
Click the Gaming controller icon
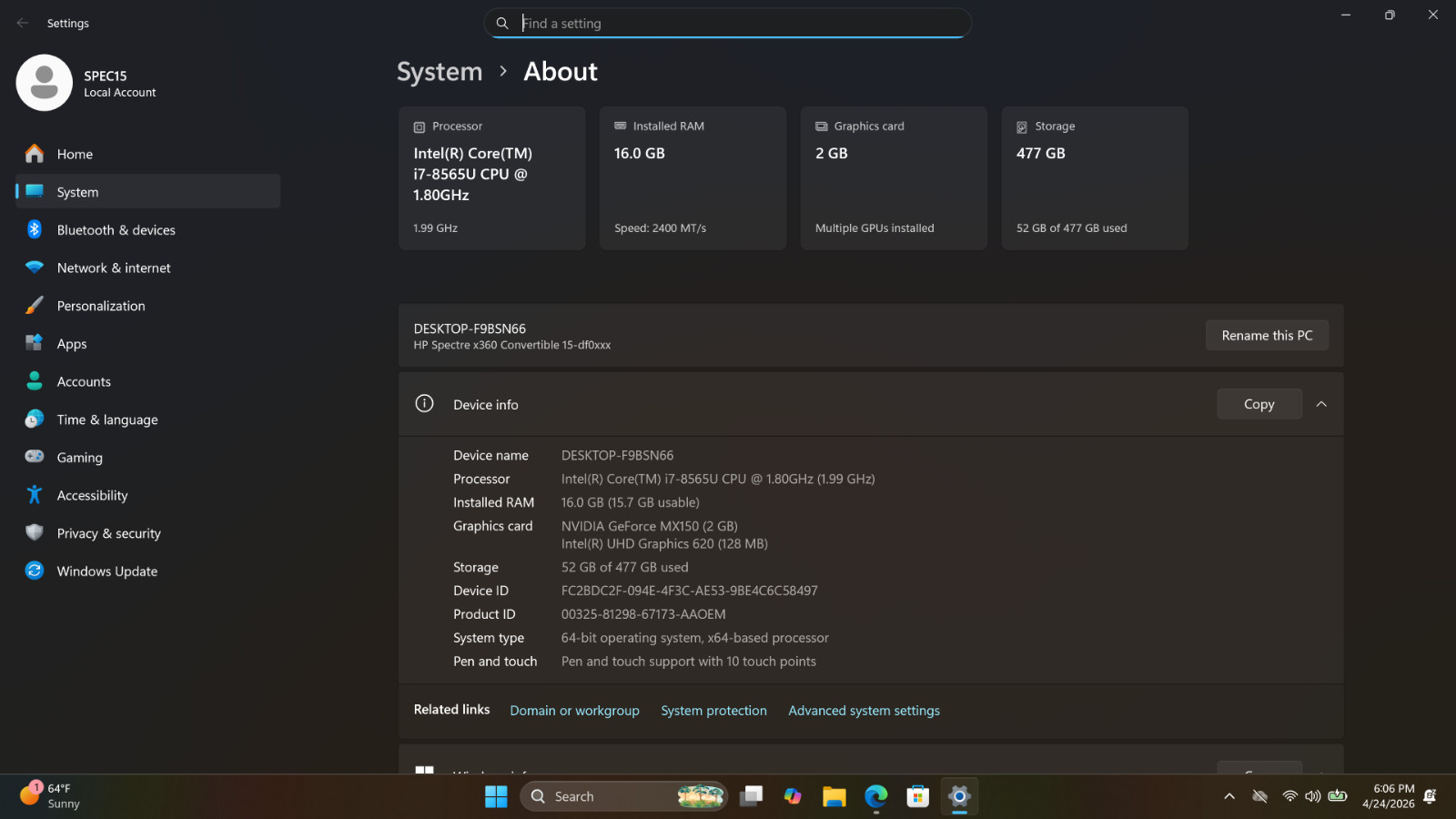pyautogui.click(x=35, y=457)
